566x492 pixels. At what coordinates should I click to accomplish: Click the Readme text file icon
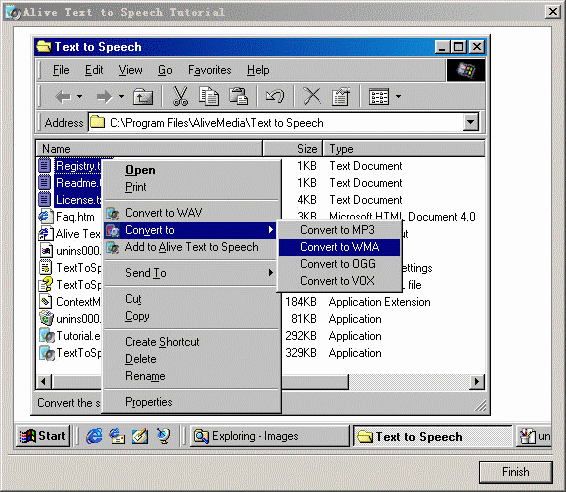pyautogui.click(x=44, y=183)
